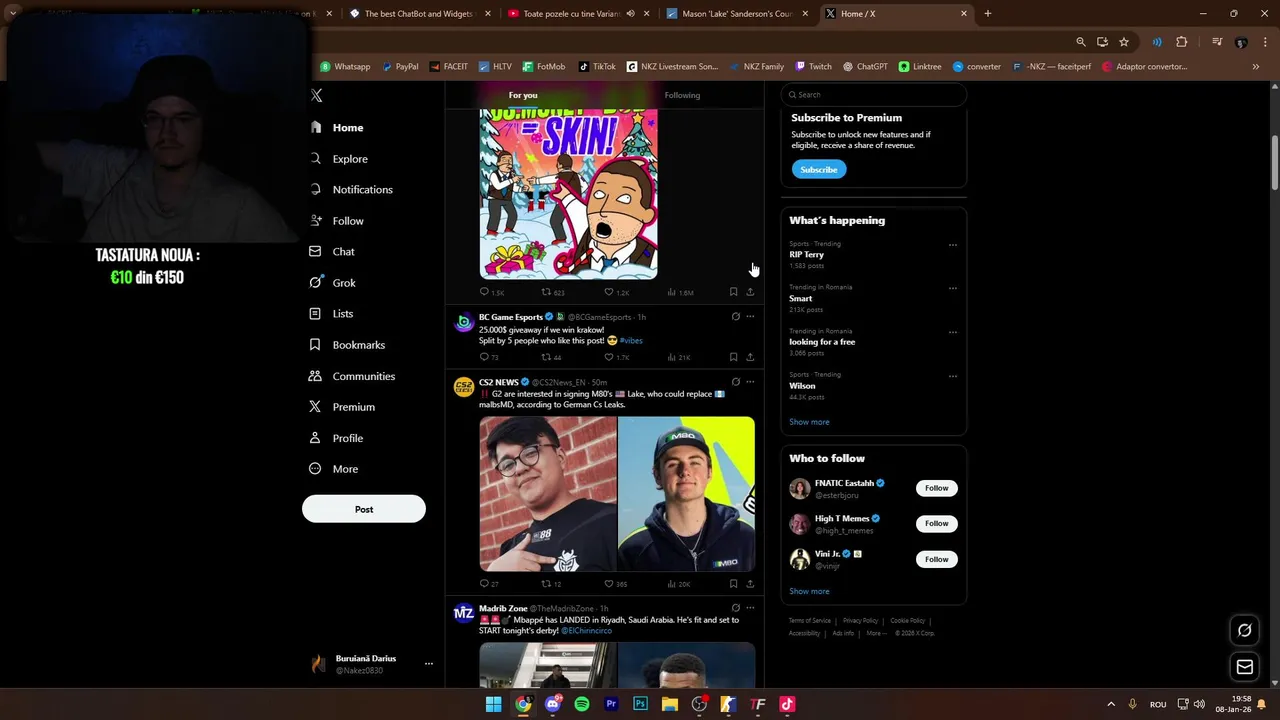Image resolution: width=1280 pixels, height=720 pixels.
Task: Open Spotify from the taskbar
Action: 582,704
